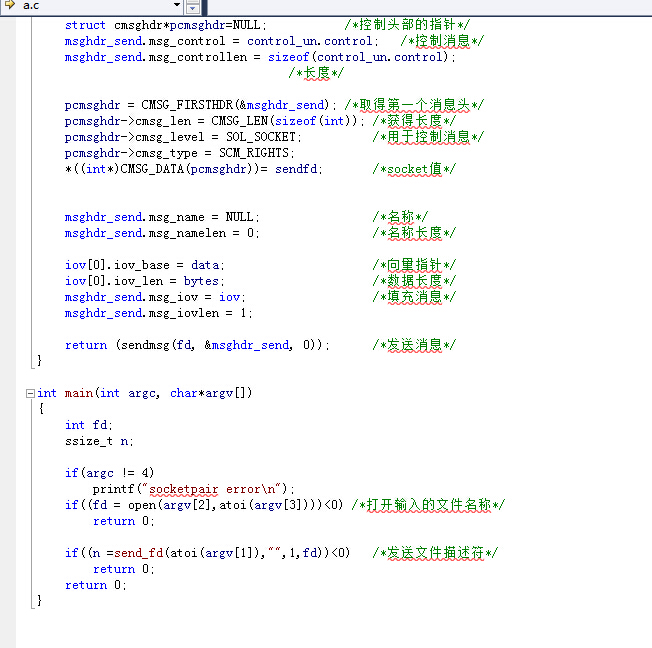The image size is (652, 648).
Task: Click the '/*打开输入的文件名称*/' comment
Action: pyautogui.click(x=428, y=505)
